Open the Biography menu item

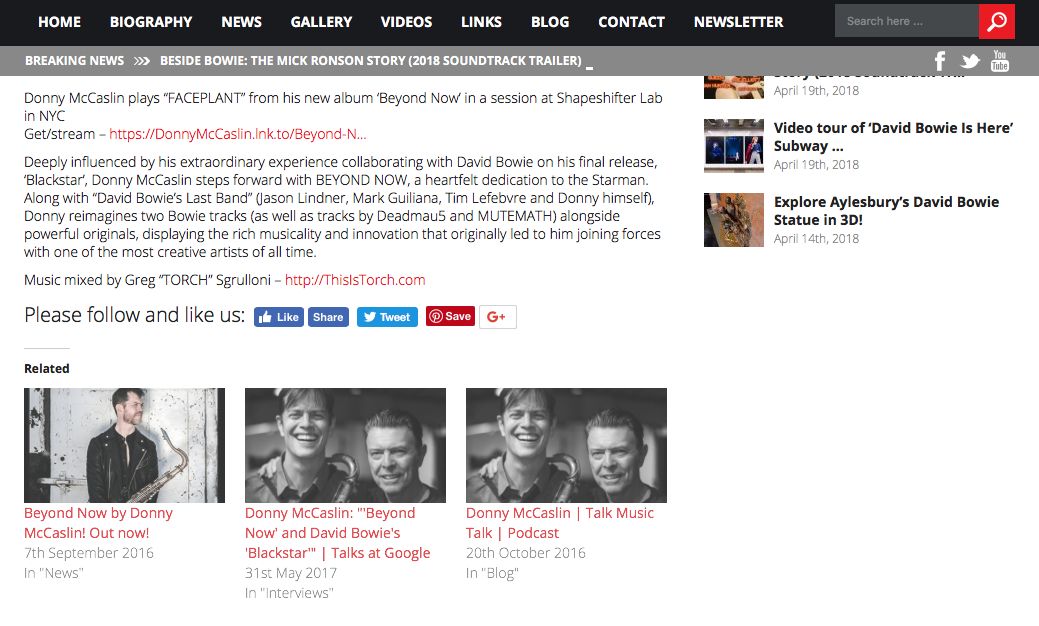(x=151, y=22)
